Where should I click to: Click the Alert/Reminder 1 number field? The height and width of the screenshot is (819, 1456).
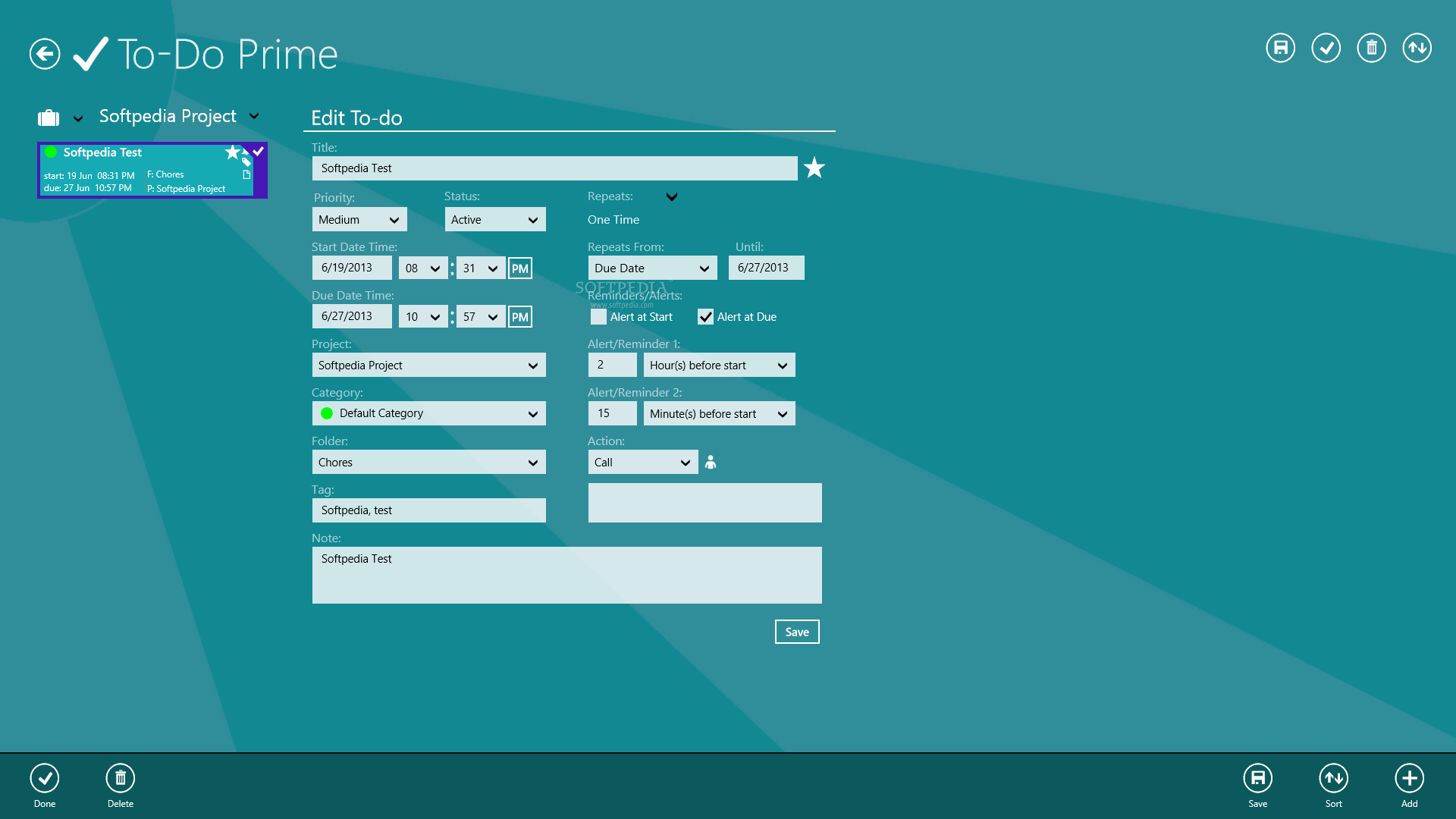point(612,365)
